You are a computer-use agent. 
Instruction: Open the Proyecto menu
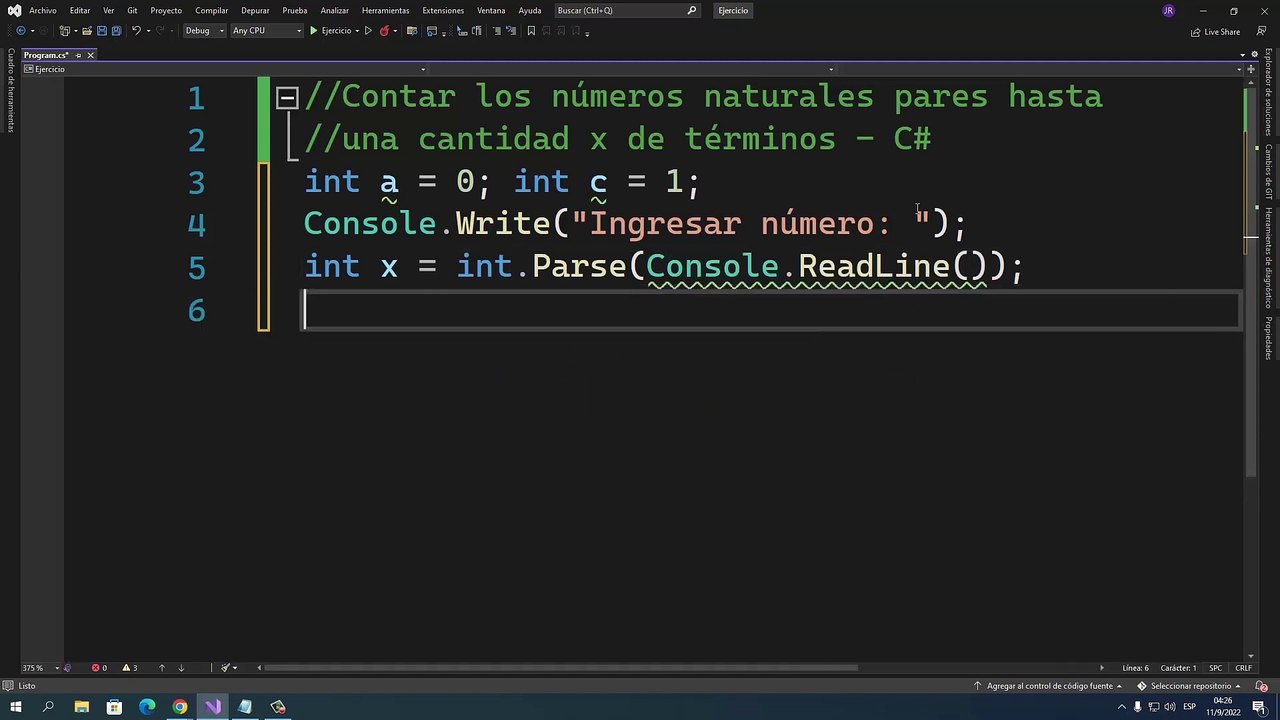(166, 10)
